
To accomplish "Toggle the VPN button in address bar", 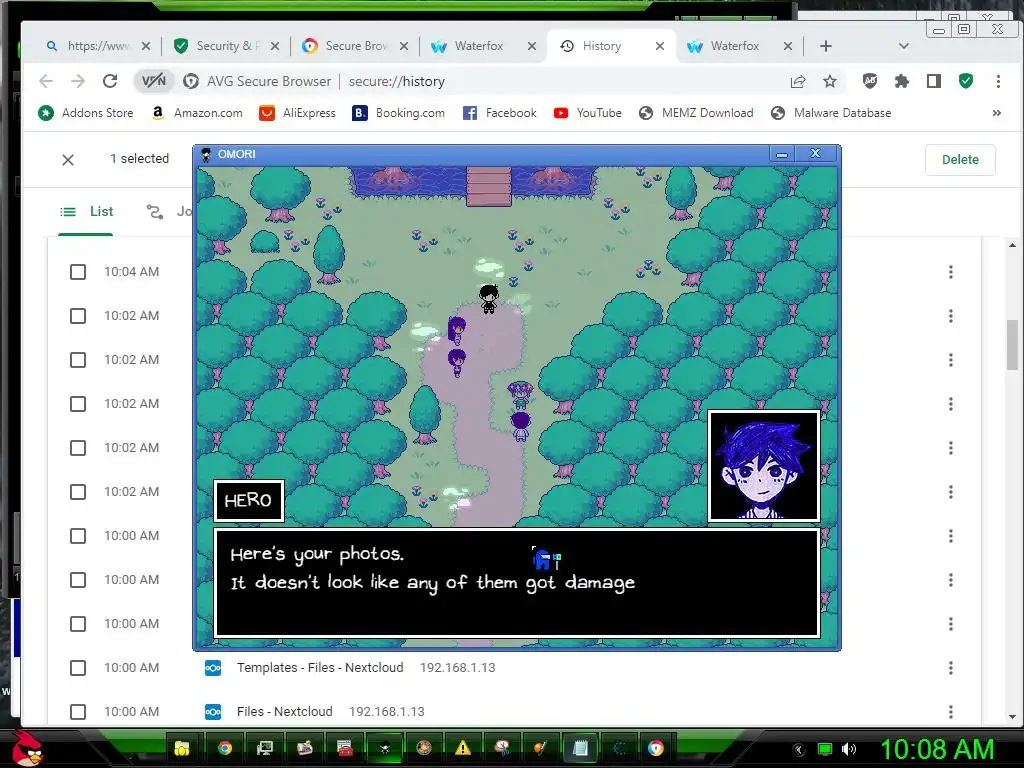I will pos(154,81).
